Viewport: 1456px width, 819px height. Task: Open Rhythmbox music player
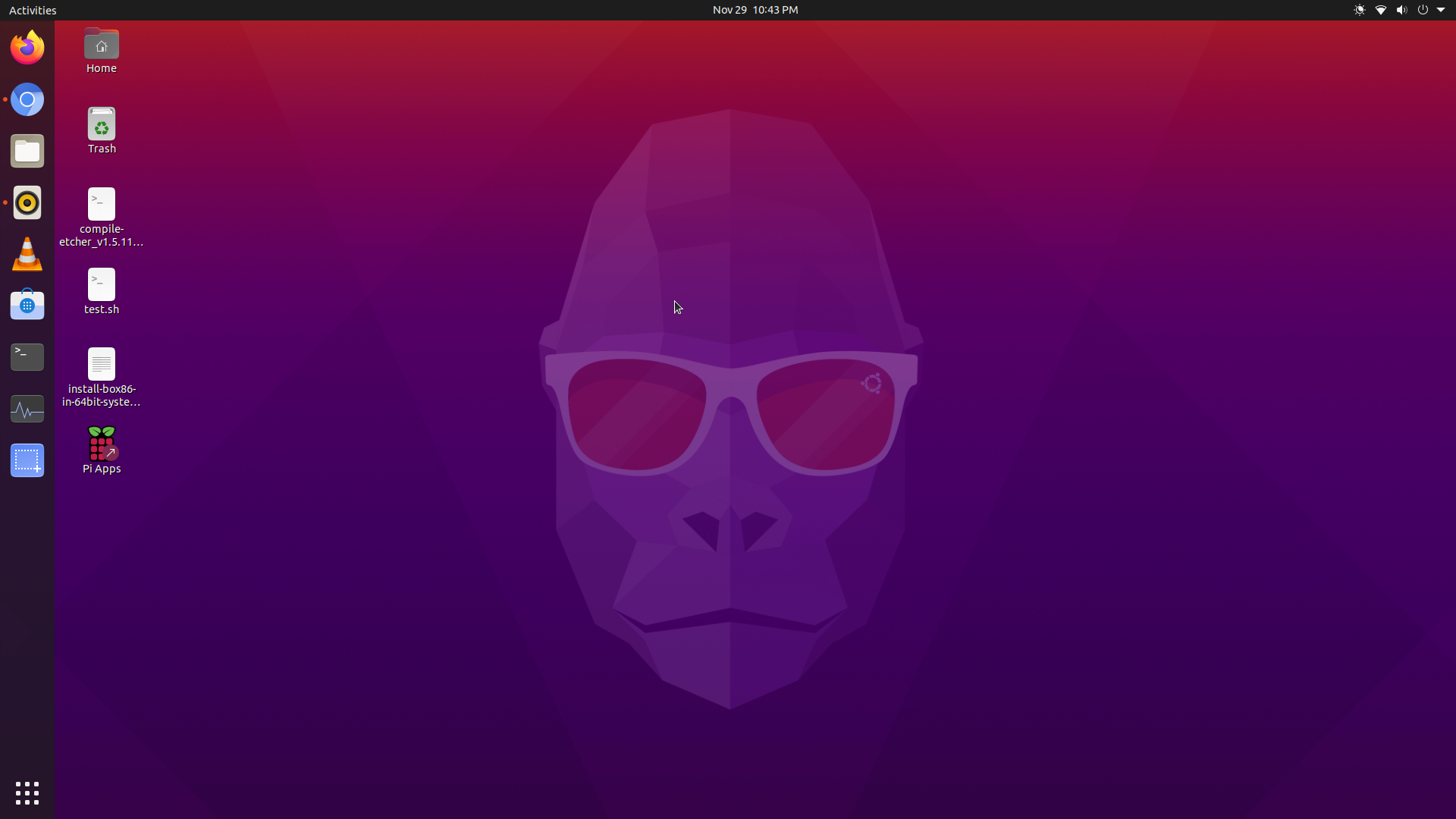pyautogui.click(x=27, y=202)
